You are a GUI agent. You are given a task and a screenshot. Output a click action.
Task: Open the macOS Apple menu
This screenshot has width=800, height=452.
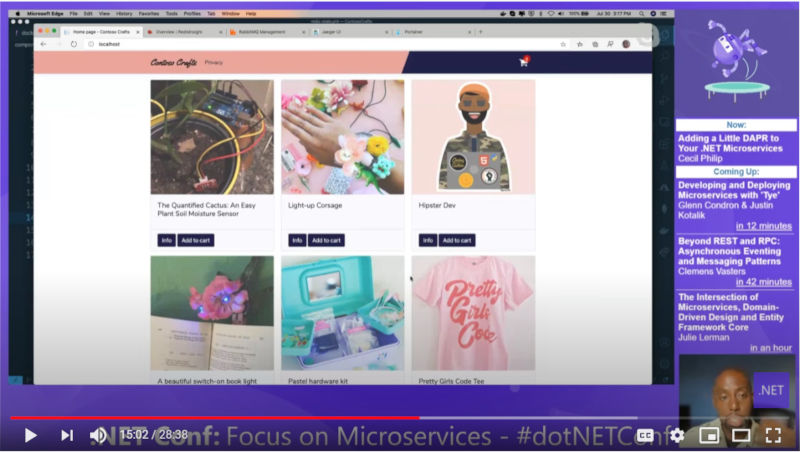(x=17, y=14)
